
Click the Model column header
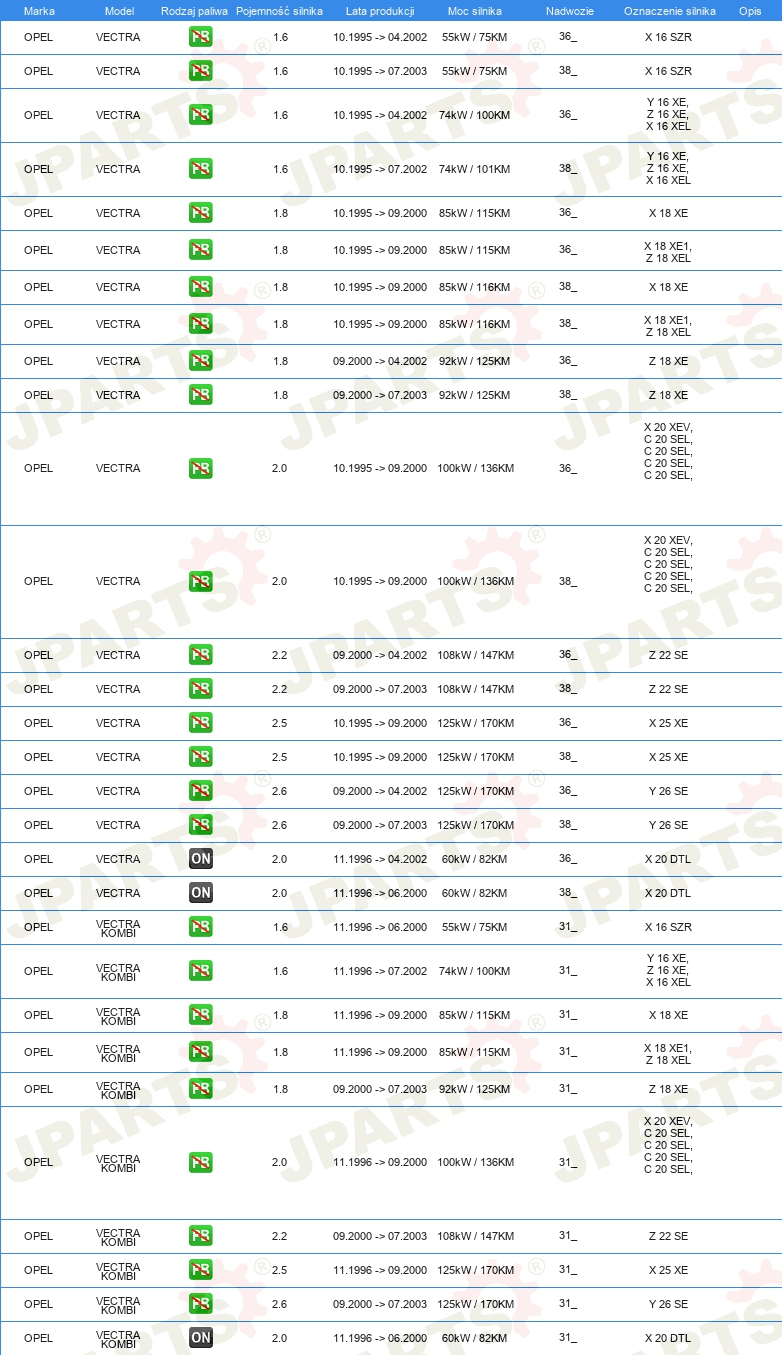(x=119, y=11)
